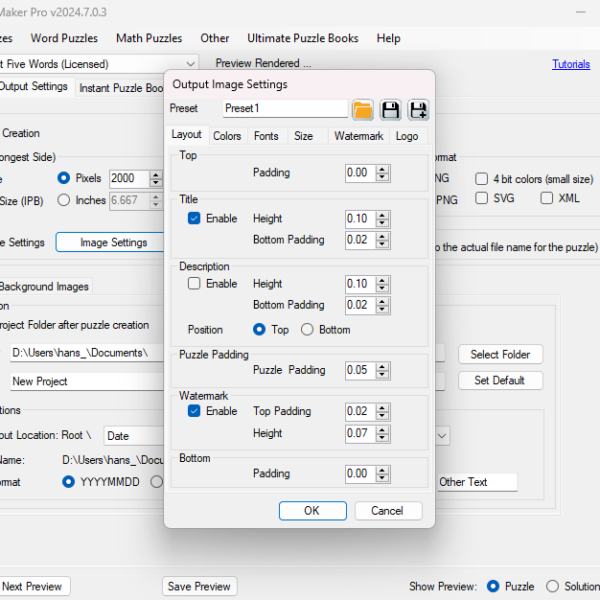Expand the puzzle type dropdown with Five Words

coord(190,64)
